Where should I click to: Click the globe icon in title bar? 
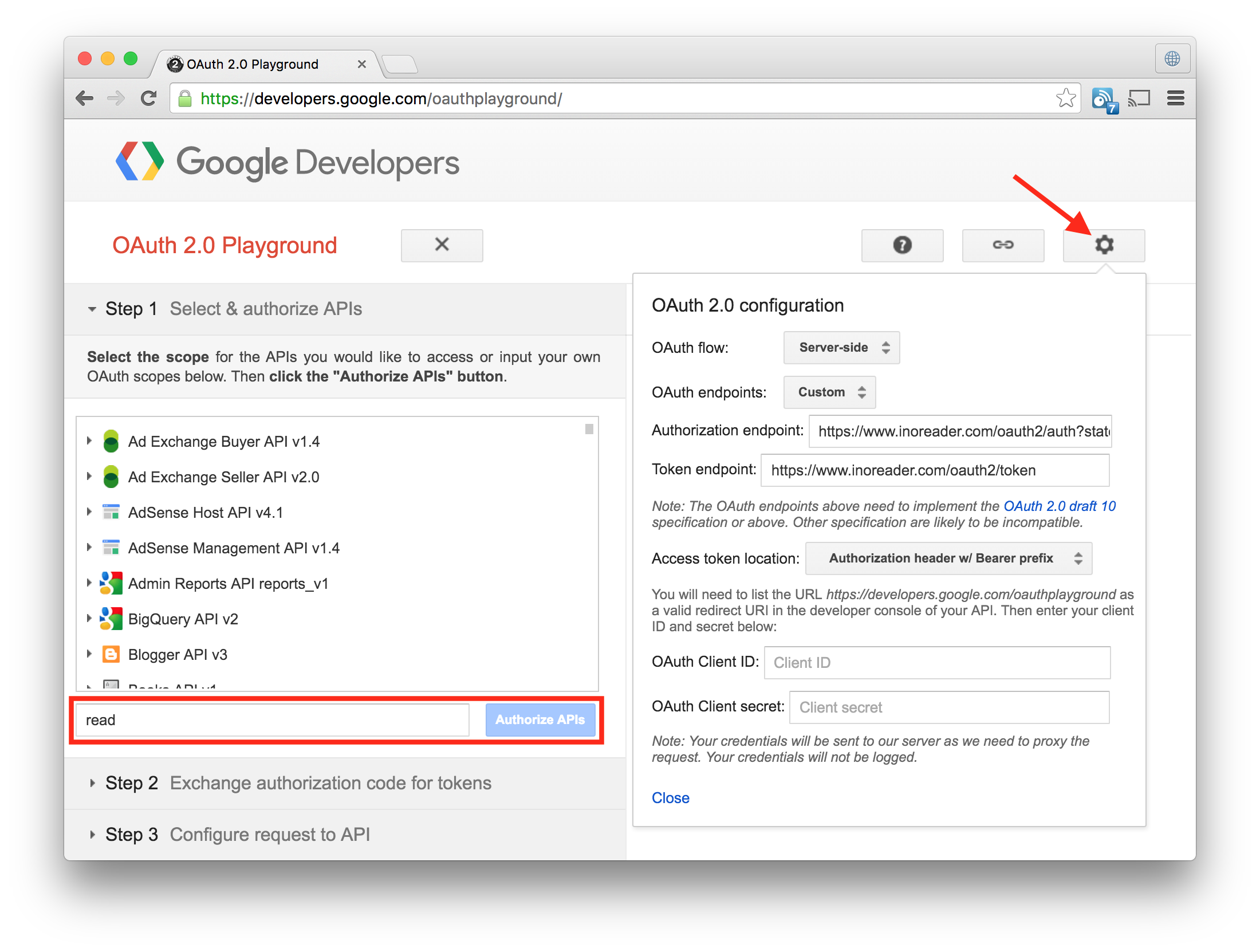1172,58
